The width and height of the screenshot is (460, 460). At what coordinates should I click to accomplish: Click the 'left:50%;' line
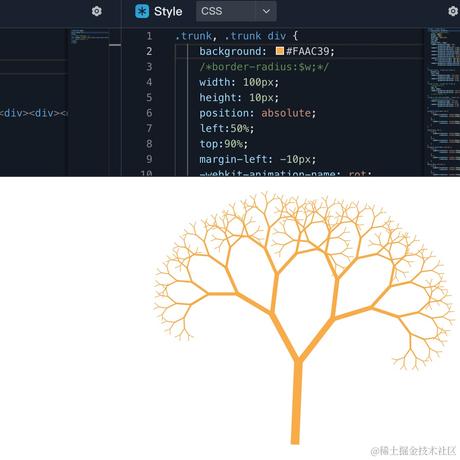tap(227, 128)
